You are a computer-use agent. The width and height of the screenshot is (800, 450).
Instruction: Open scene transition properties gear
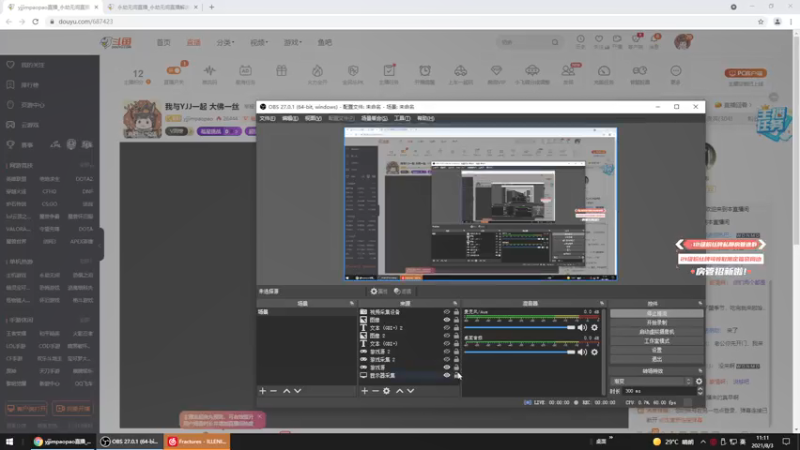click(x=699, y=381)
